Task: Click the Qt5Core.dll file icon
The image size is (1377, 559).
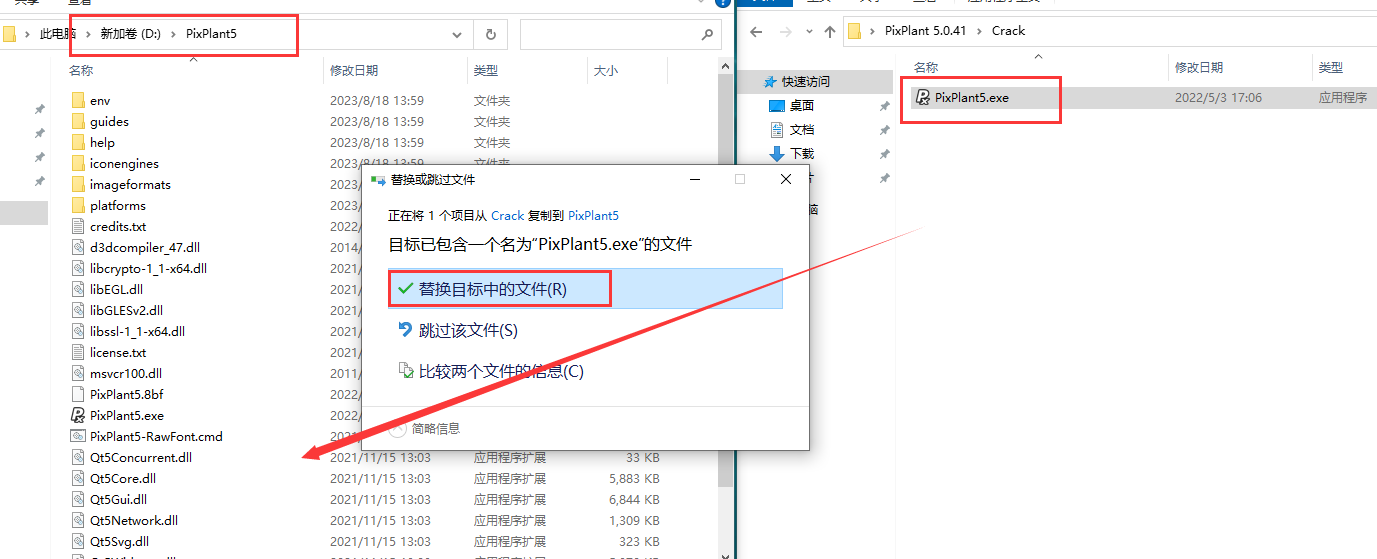Action: point(78,478)
